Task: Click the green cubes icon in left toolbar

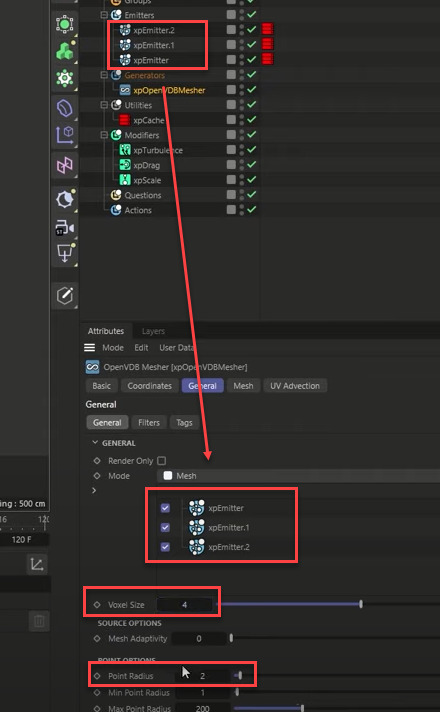Action: click(x=65, y=50)
